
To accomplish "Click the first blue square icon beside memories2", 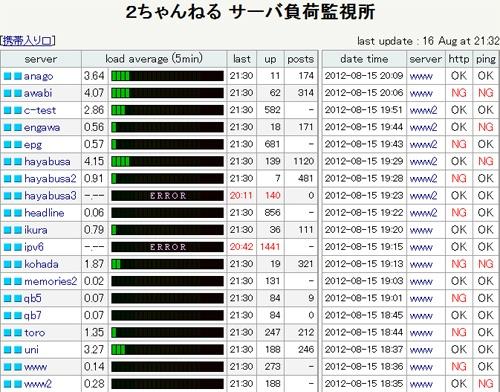I will click(x=7, y=282).
